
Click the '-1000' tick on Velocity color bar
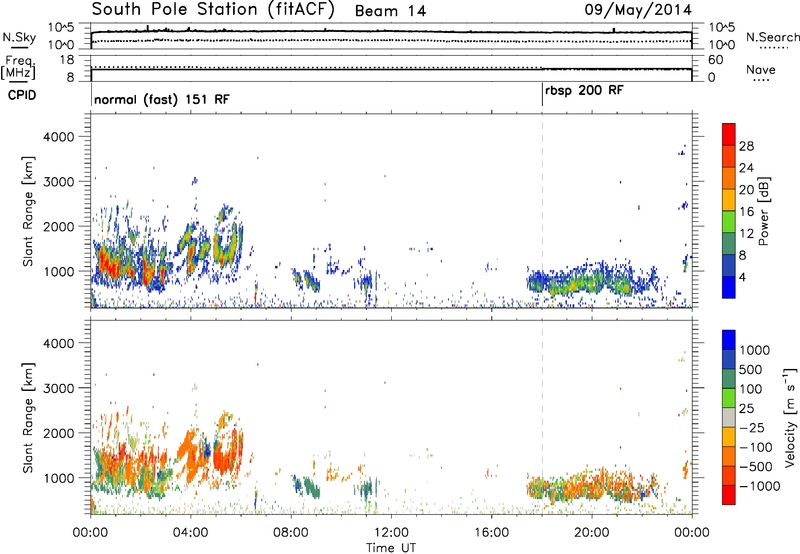pyautogui.click(x=759, y=486)
